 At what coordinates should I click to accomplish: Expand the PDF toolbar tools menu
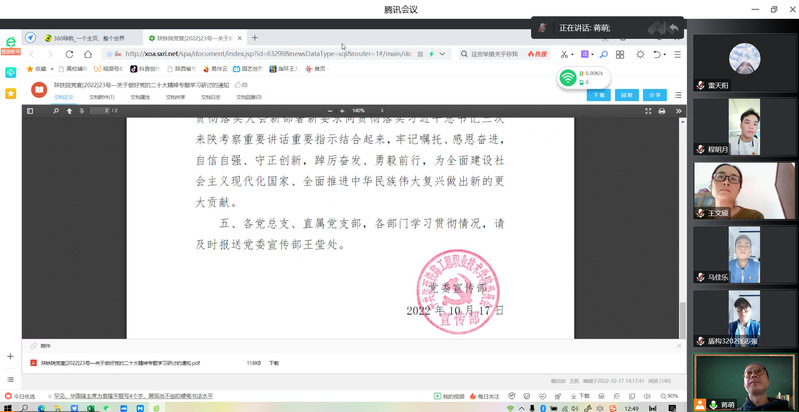[x=681, y=111]
